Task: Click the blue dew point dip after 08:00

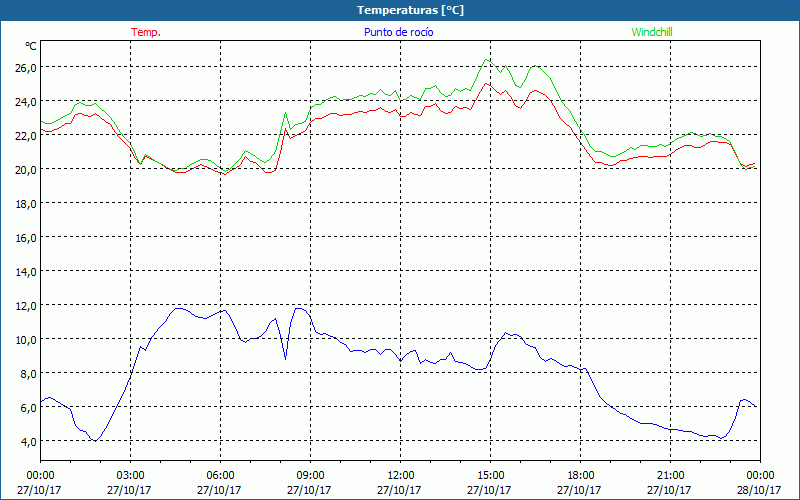Action: point(285,359)
